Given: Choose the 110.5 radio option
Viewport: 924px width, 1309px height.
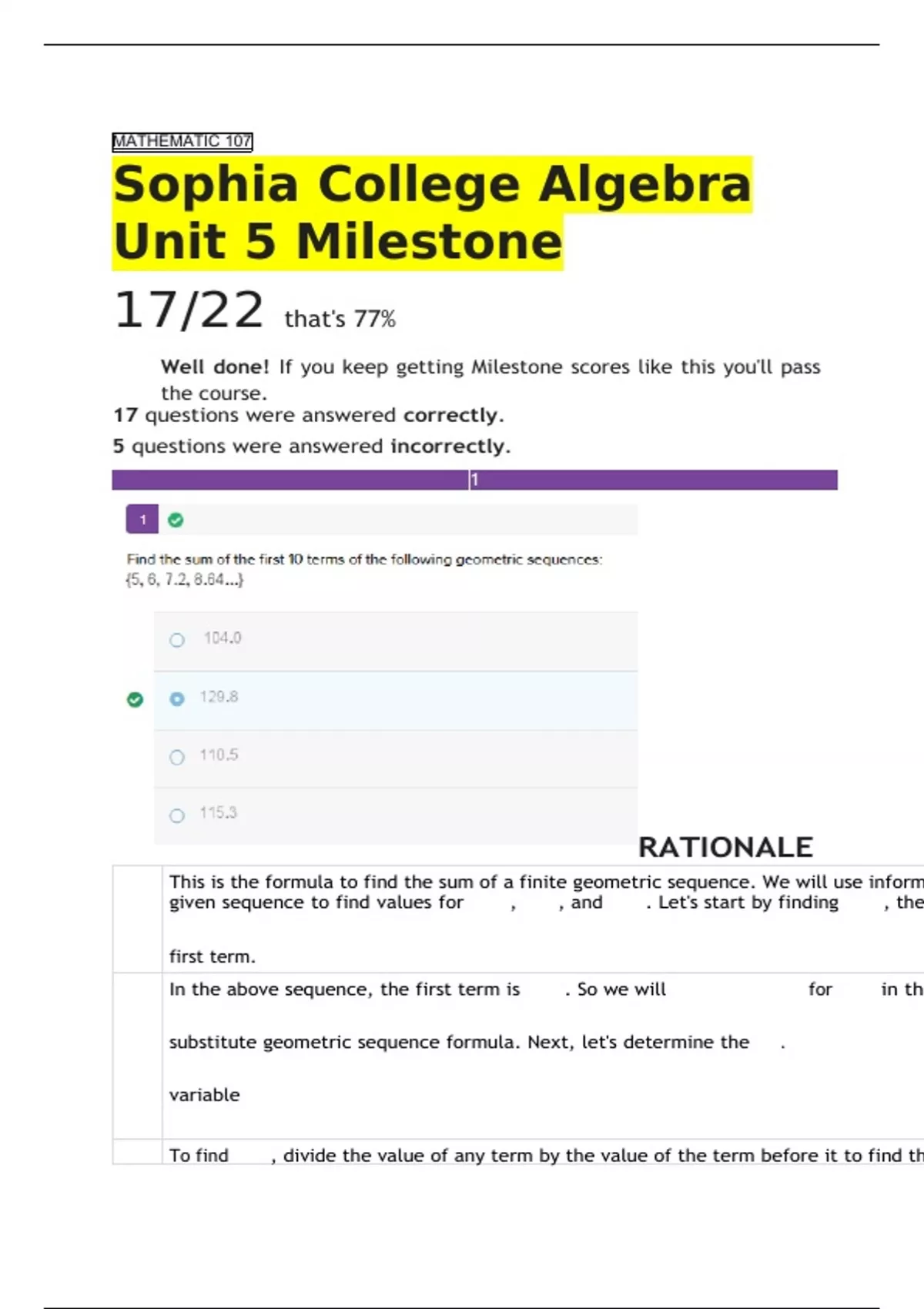Looking at the screenshot, I should coord(177,757).
